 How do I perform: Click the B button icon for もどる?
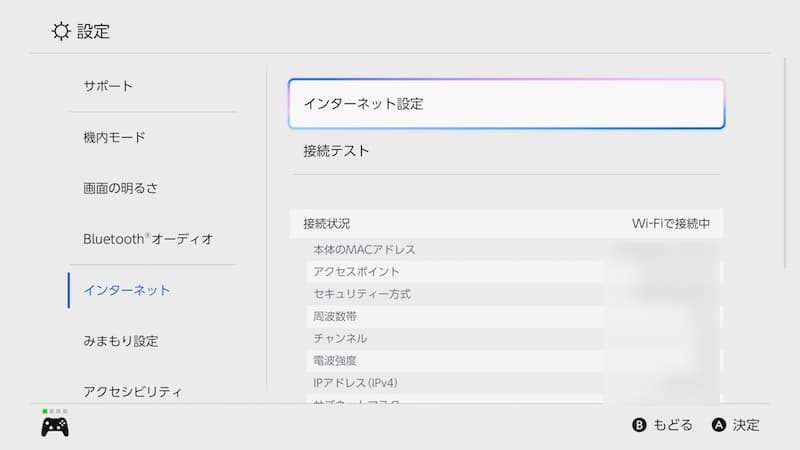639,425
